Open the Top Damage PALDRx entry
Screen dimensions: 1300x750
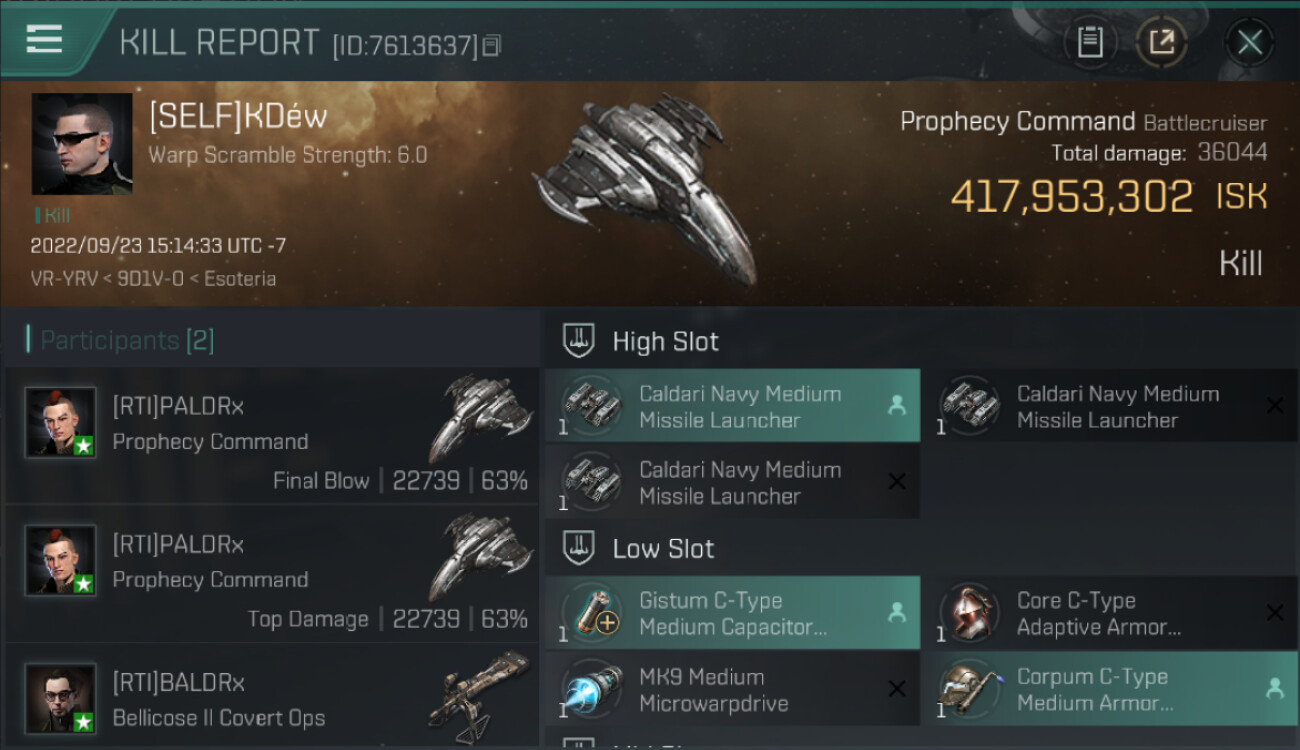click(272, 574)
